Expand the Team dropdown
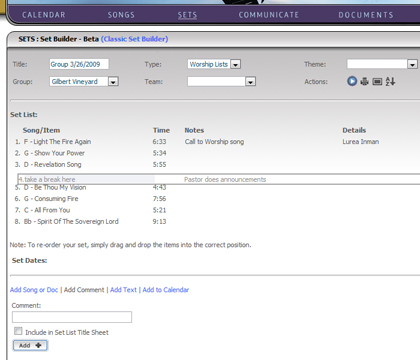The width and height of the screenshot is (420, 360). tap(250, 82)
